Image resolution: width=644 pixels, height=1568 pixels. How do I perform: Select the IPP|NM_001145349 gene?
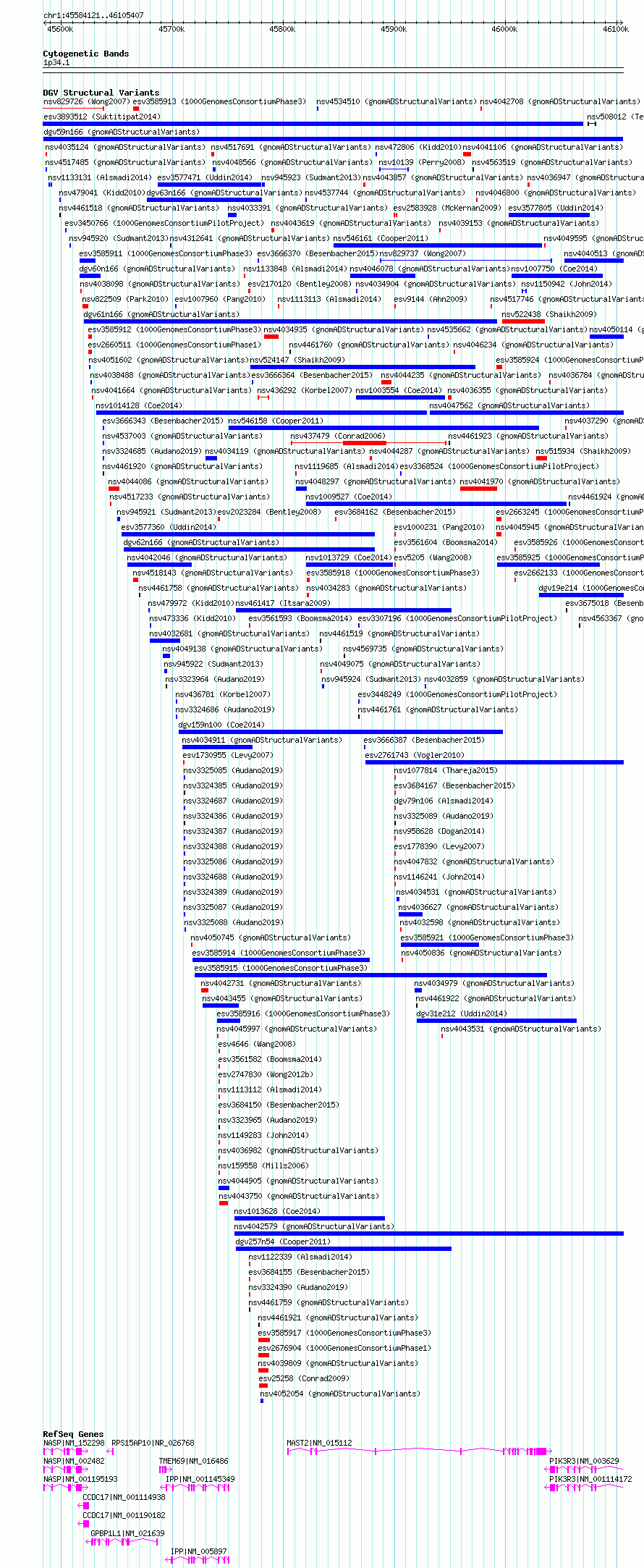200,1479
